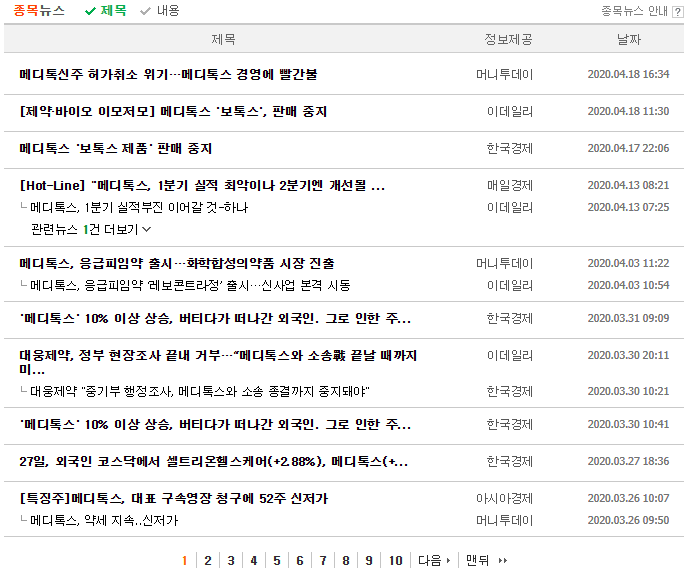The width and height of the screenshot is (686, 570).
Task: Open article 27일, 외국인 코스닥에서 셀트리온헬스케어
Action: point(214,462)
